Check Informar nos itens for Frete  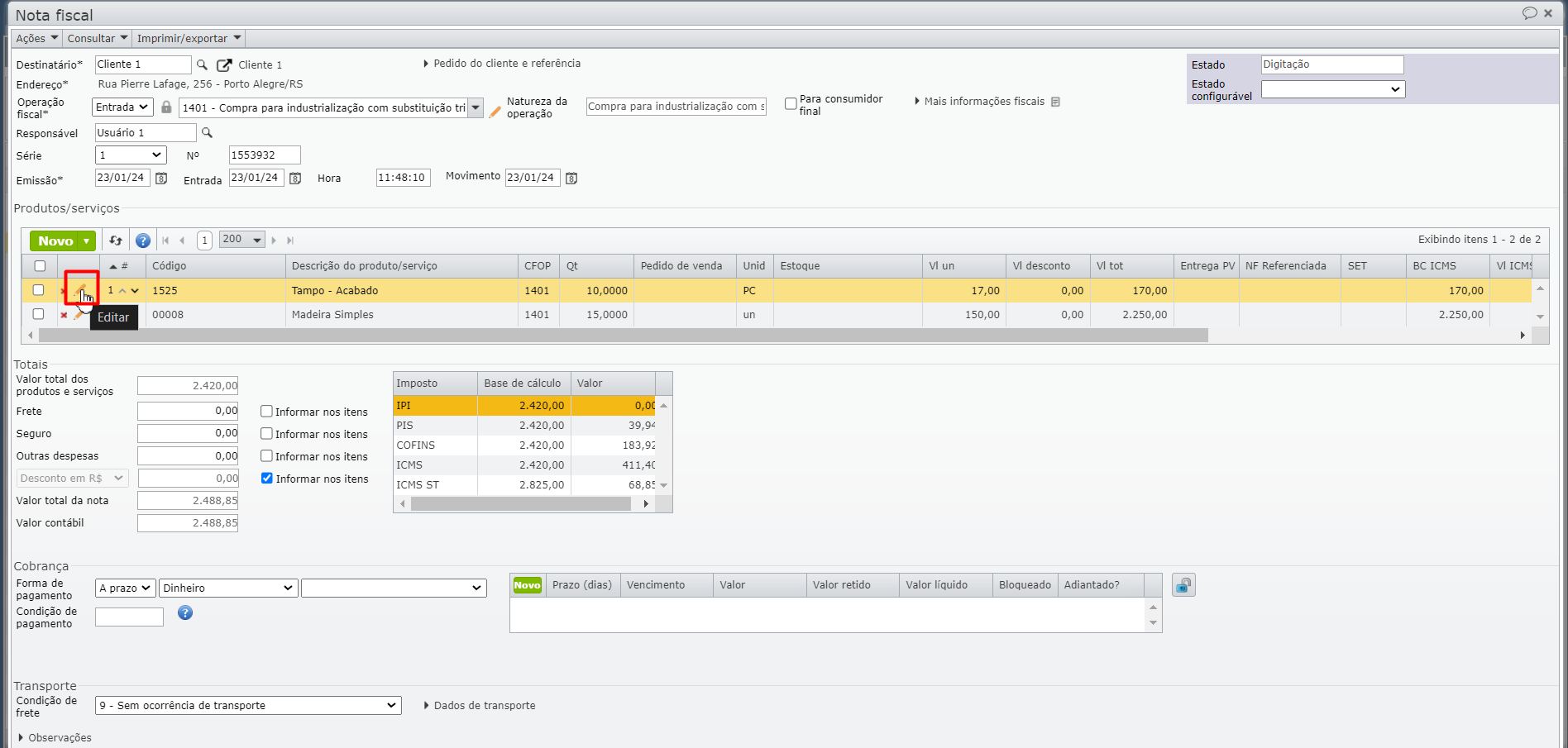click(x=266, y=412)
